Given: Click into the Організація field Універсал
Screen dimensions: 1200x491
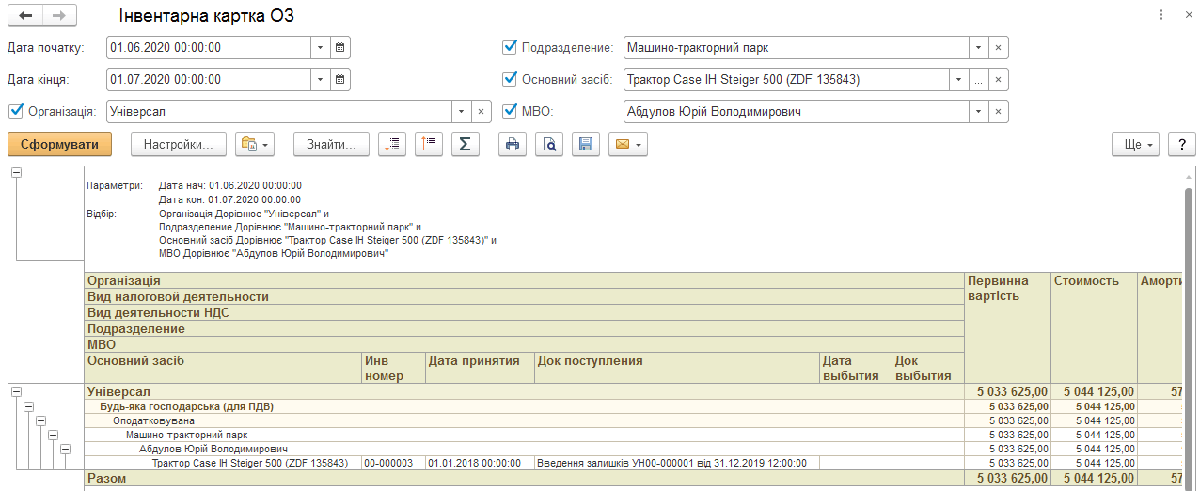Looking at the screenshot, I should pos(279,112).
